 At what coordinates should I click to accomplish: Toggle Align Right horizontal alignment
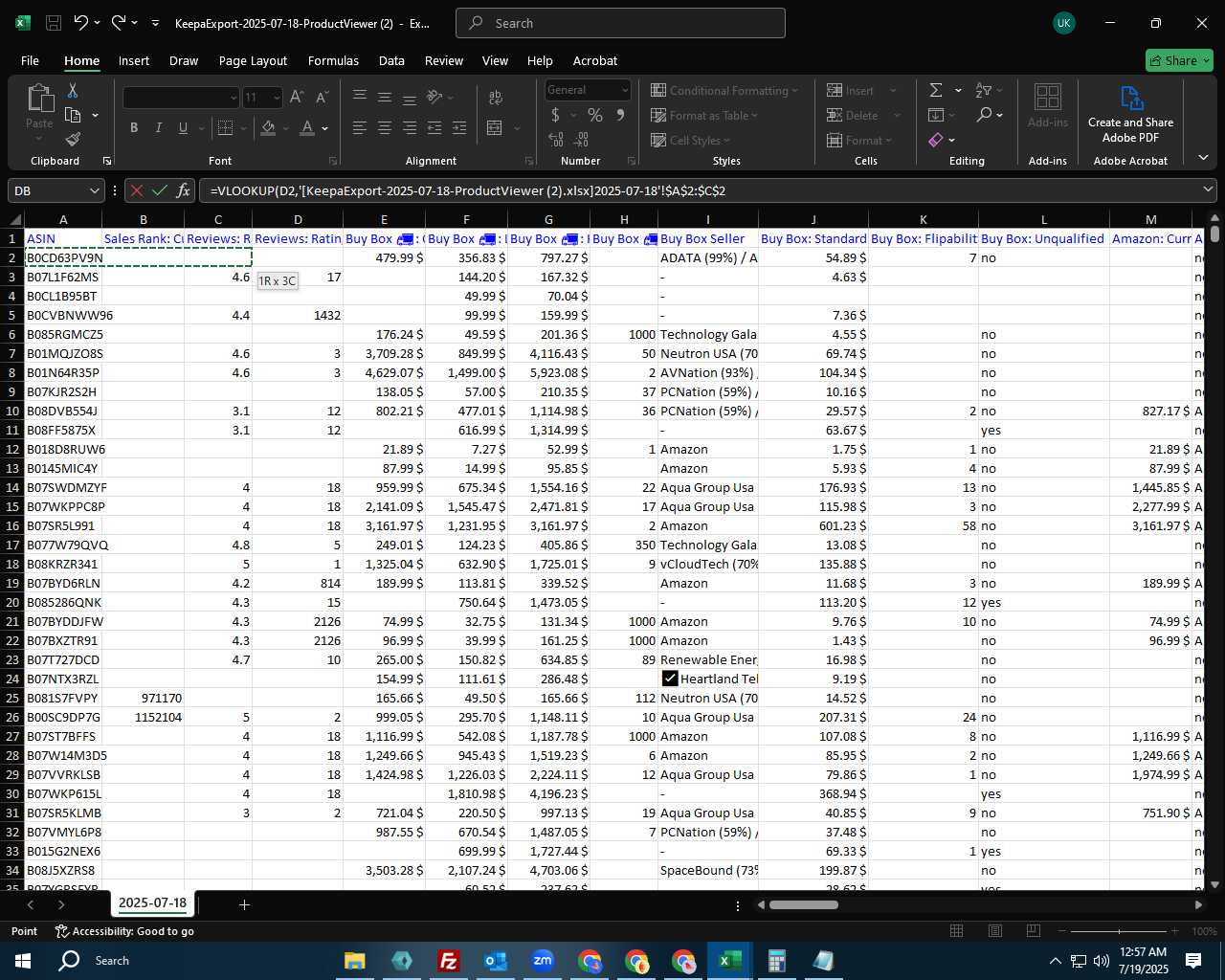[x=410, y=127]
